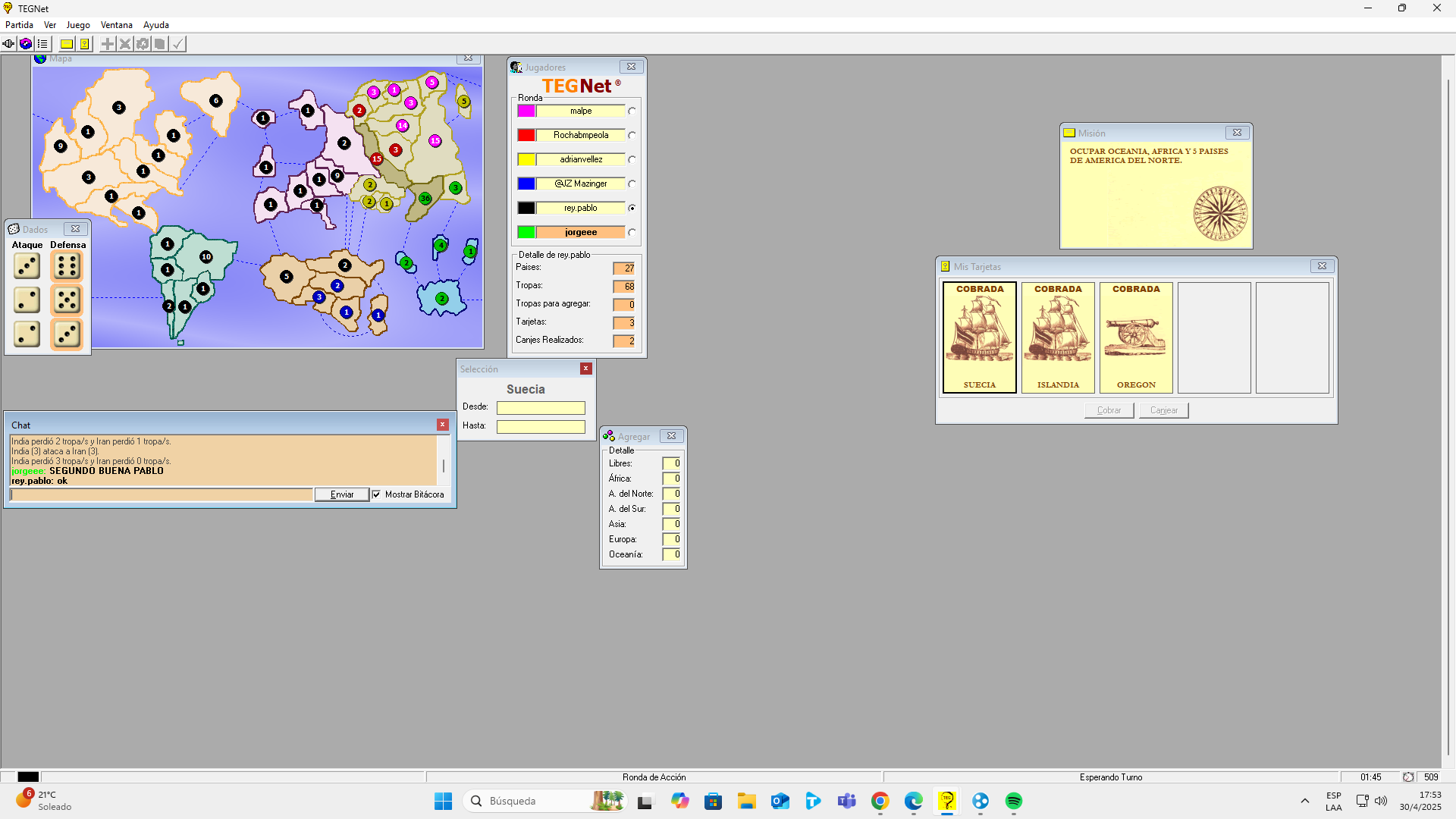Click the Agregar panel title icon
Screen dimensions: 1456x819
[609, 436]
